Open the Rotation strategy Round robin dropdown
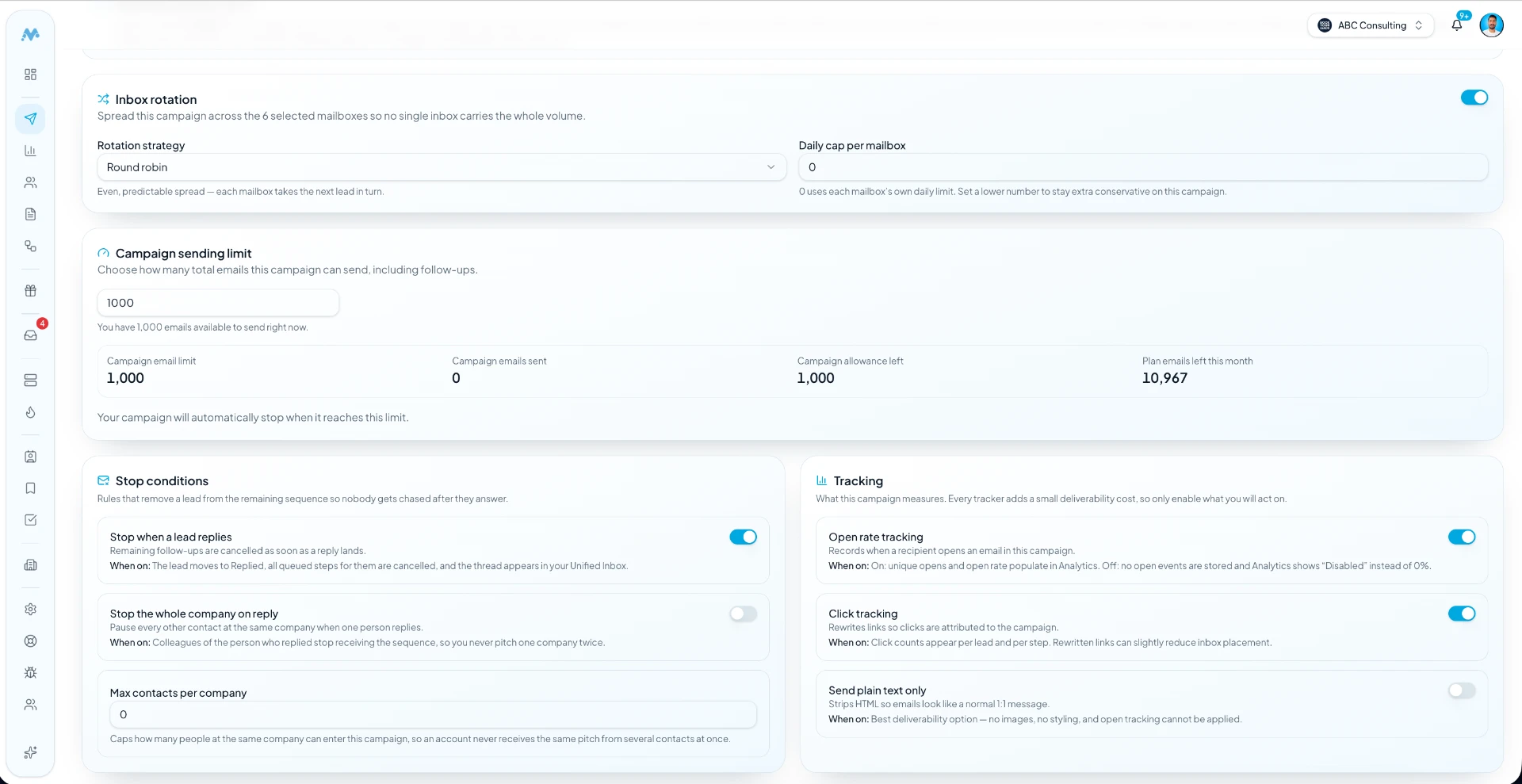This screenshot has height=784, width=1522. tap(442, 167)
